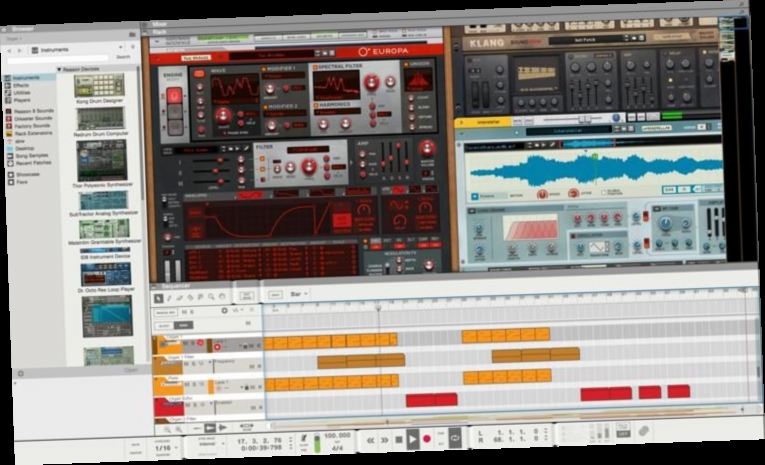Select the Kong Drum Designer thumbnail
This screenshot has width=765, height=465.
click(100, 86)
